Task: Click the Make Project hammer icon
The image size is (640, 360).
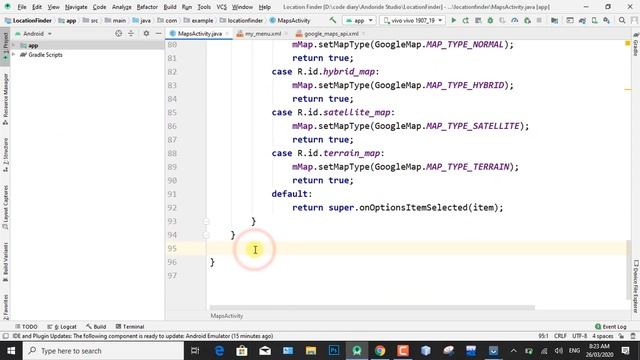Action: point(333,20)
